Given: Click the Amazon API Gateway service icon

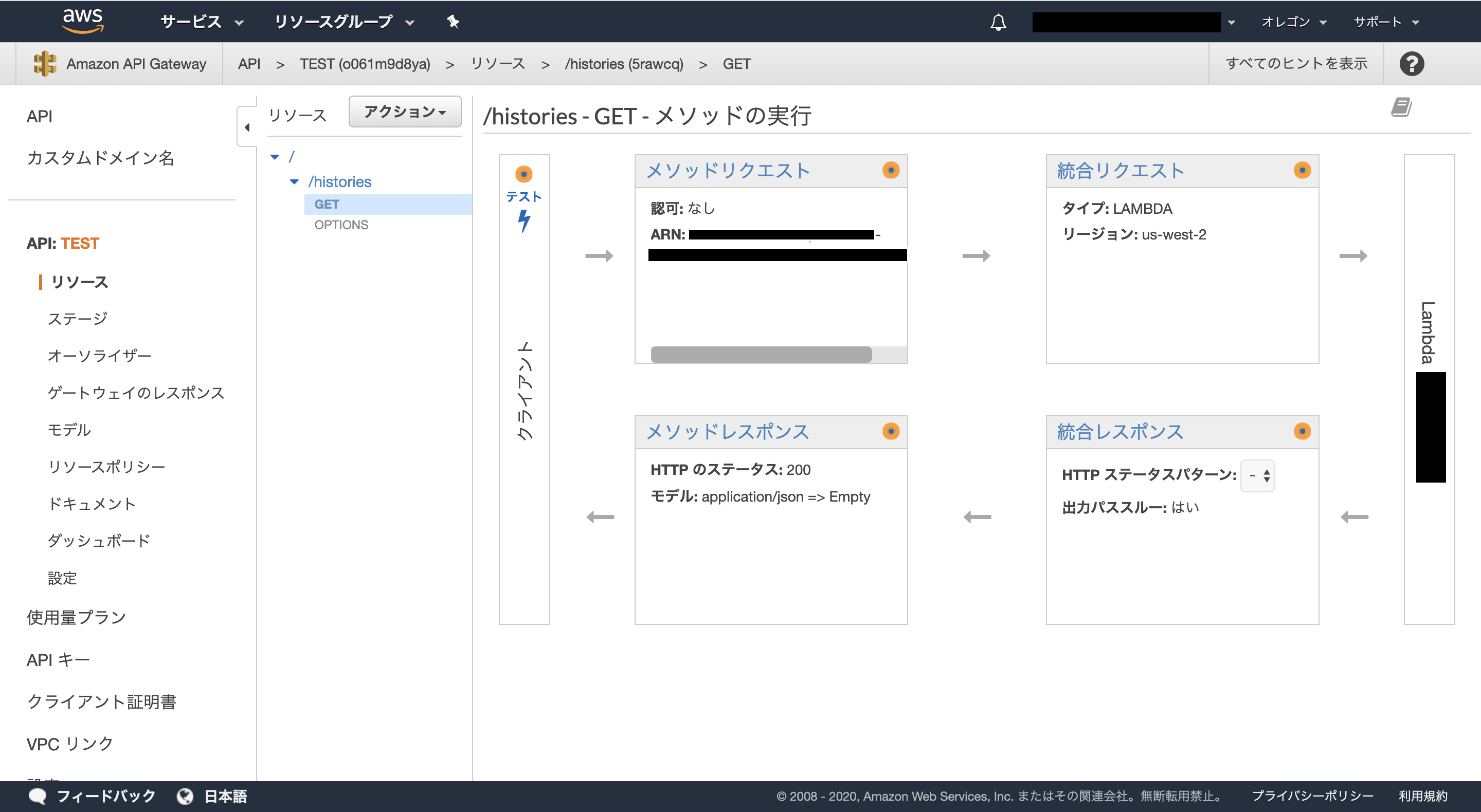Looking at the screenshot, I should [x=45, y=63].
